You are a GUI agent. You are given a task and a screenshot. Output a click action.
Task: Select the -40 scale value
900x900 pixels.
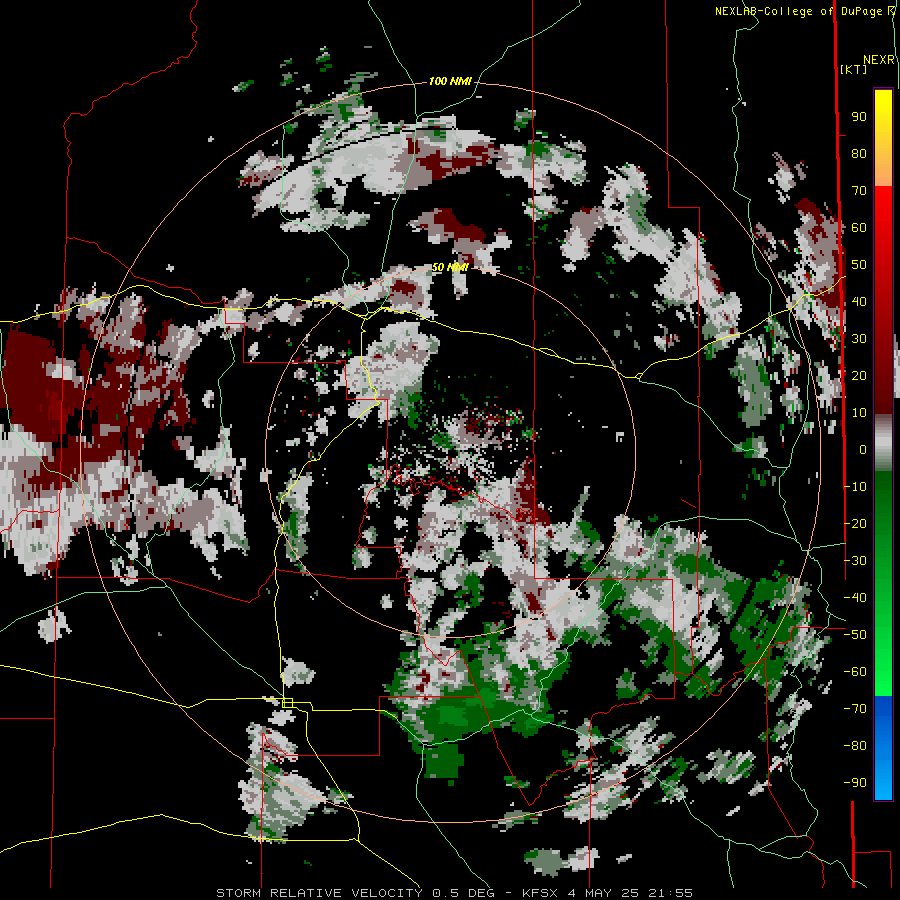pos(855,598)
